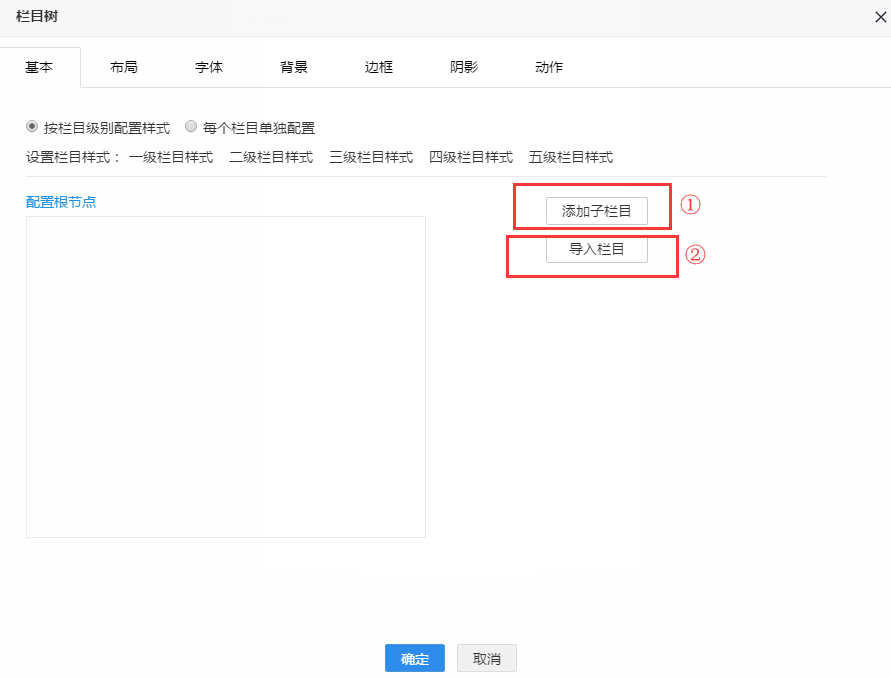Viewport: 891px width, 678px height.
Task: Click 三级栏目样式 style link
Action: 371,157
